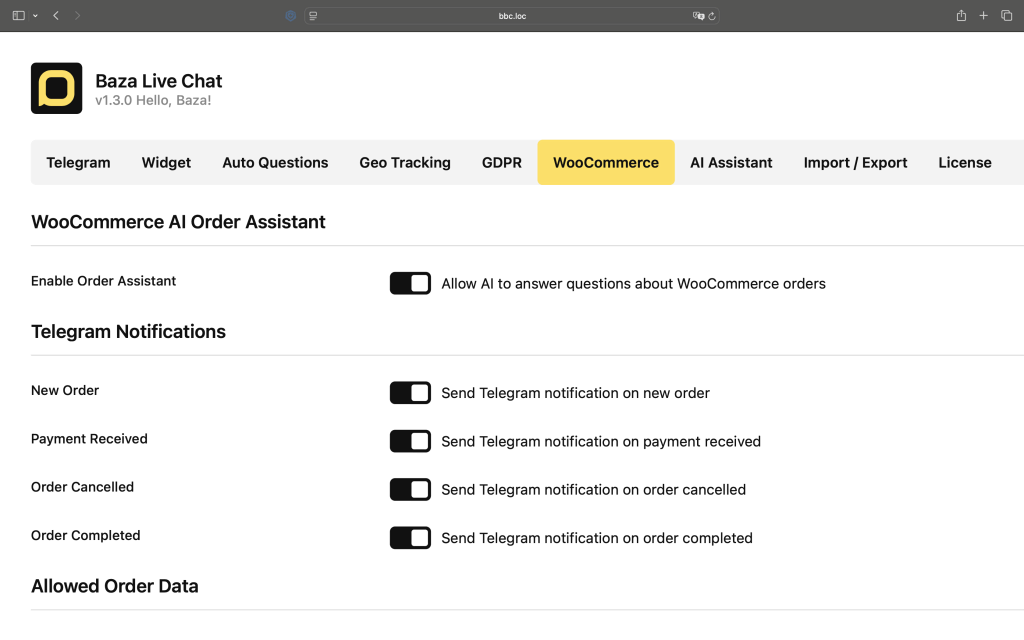Open the Widget tab
The height and width of the screenshot is (640, 1024).
(167, 163)
